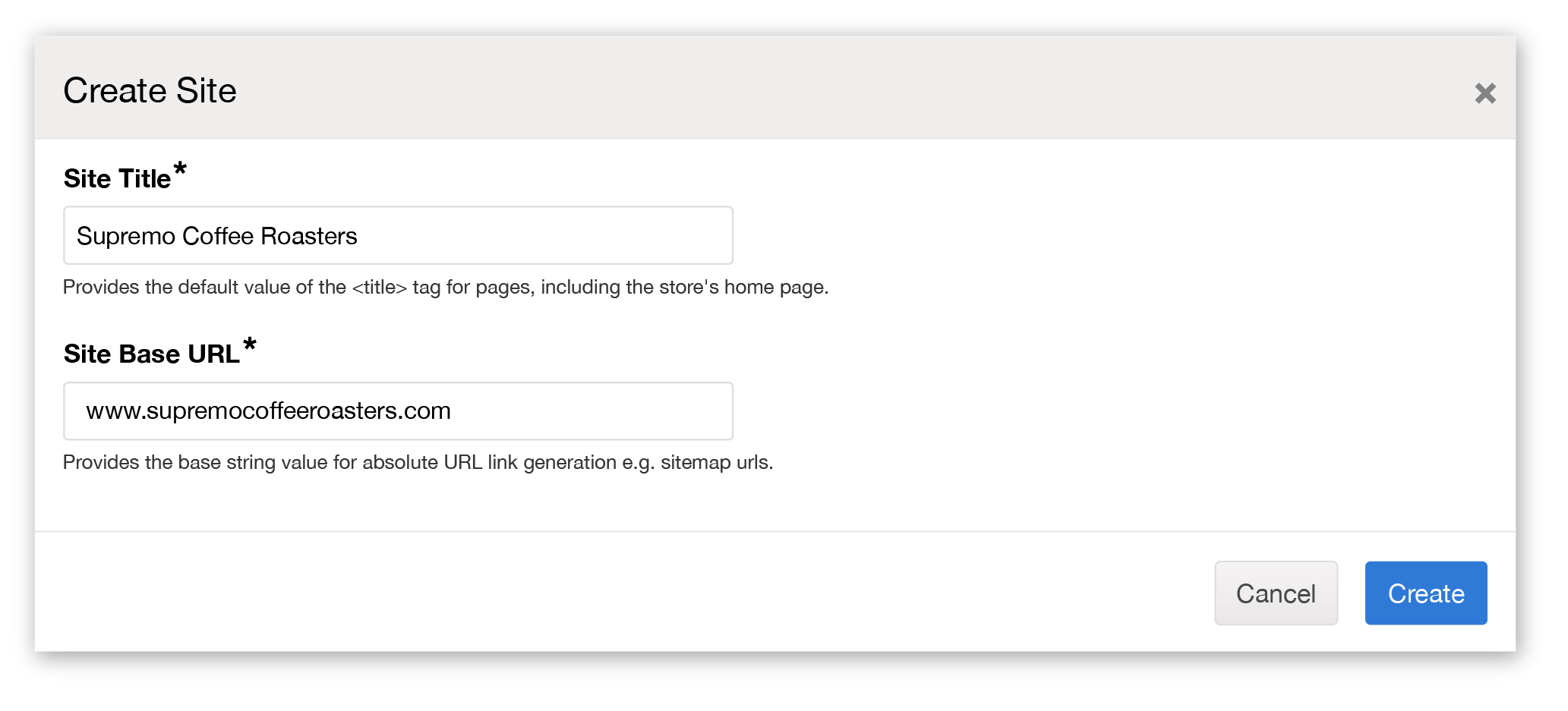This screenshot has height=711, width=1568.
Task: Click the Create Site dialog header
Action: coord(150,90)
